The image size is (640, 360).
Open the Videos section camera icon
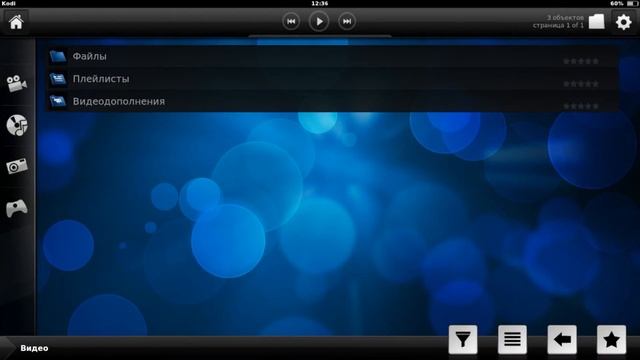(x=17, y=84)
